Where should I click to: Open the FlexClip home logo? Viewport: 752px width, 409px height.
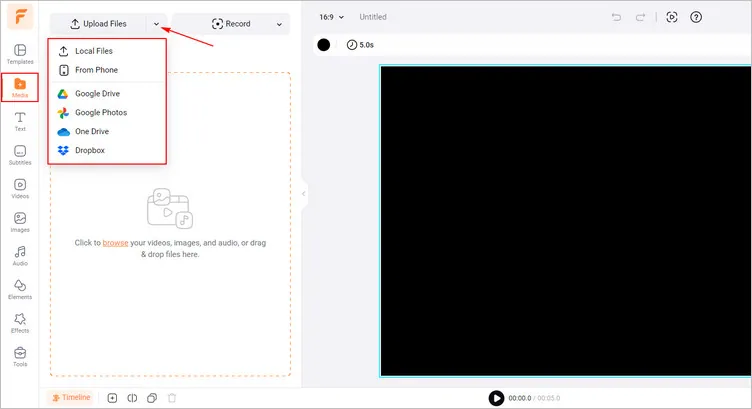(x=20, y=17)
